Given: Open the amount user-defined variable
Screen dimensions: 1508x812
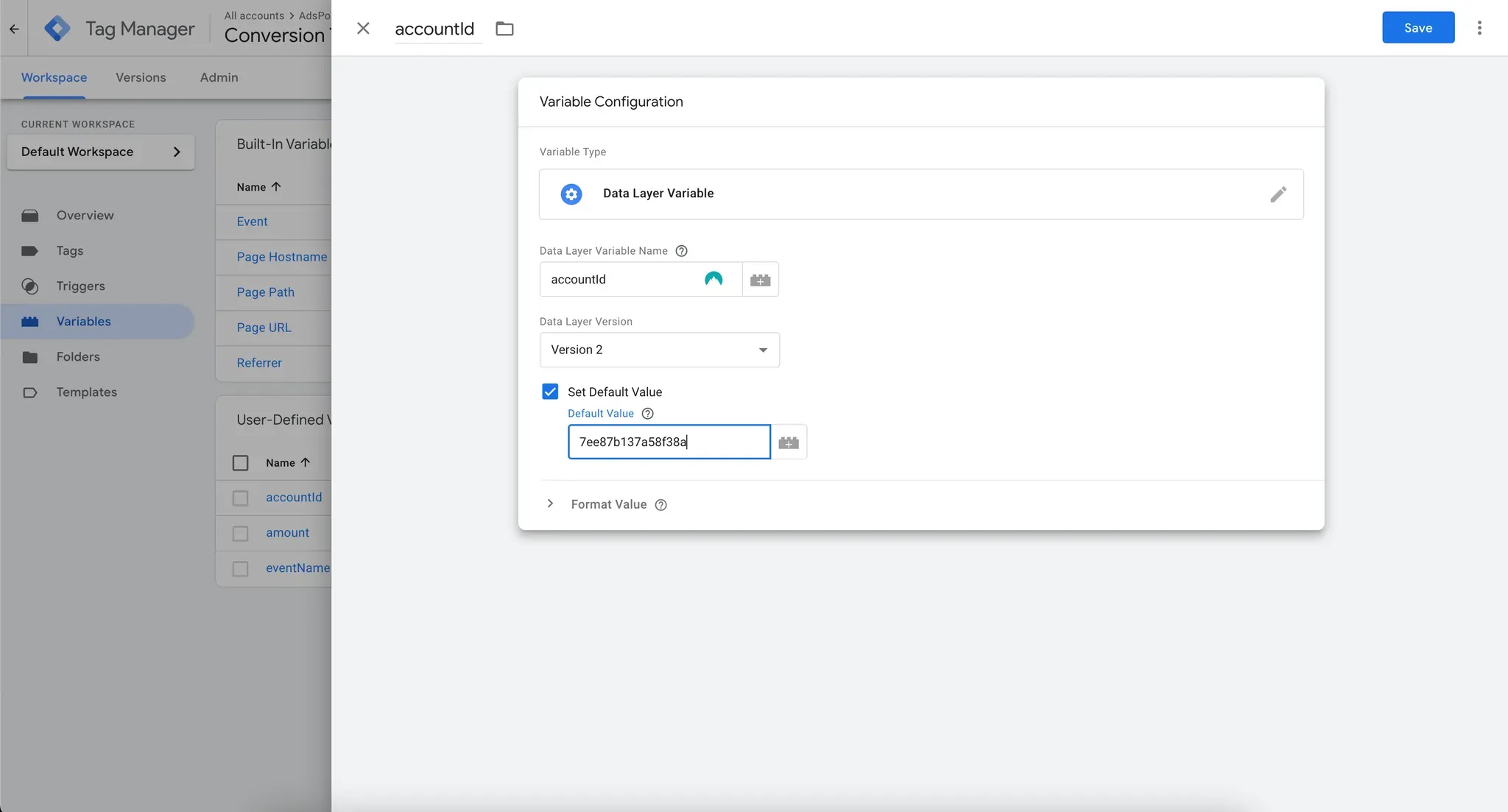Looking at the screenshot, I should [287, 533].
